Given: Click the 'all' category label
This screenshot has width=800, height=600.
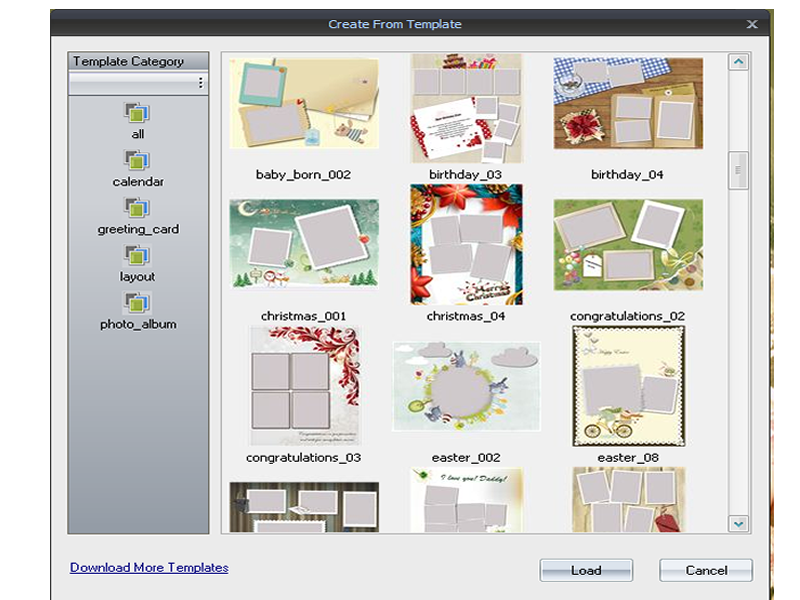Looking at the screenshot, I should [x=138, y=134].
